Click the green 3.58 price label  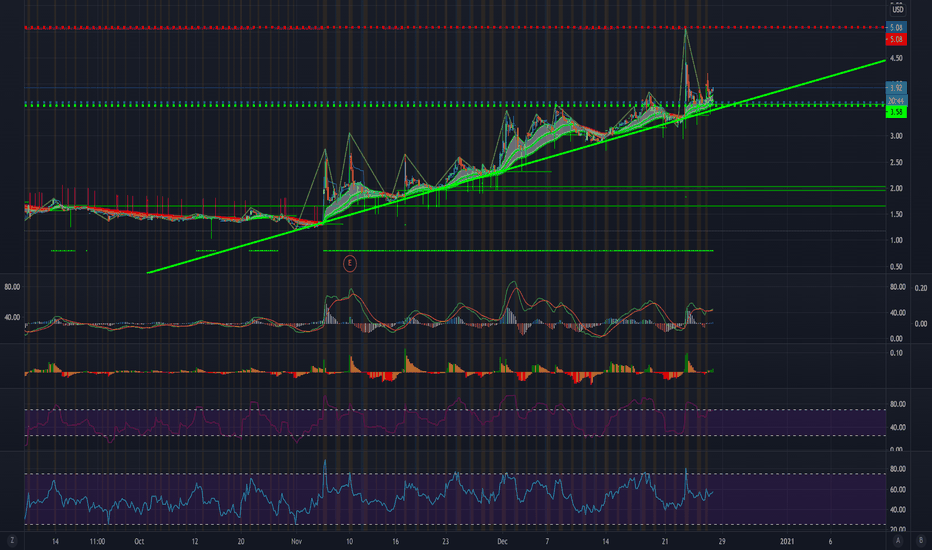pyautogui.click(x=896, y=112)
